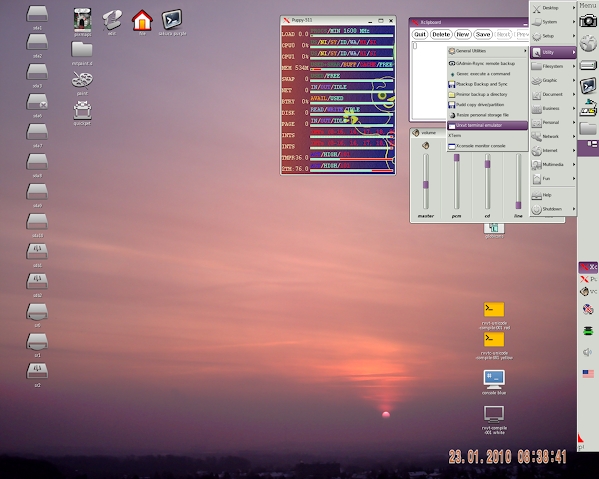Switch to volume task in side panel
Image resolution: width=599 pixels, height=479 pixels.
(x=588, y=292)
